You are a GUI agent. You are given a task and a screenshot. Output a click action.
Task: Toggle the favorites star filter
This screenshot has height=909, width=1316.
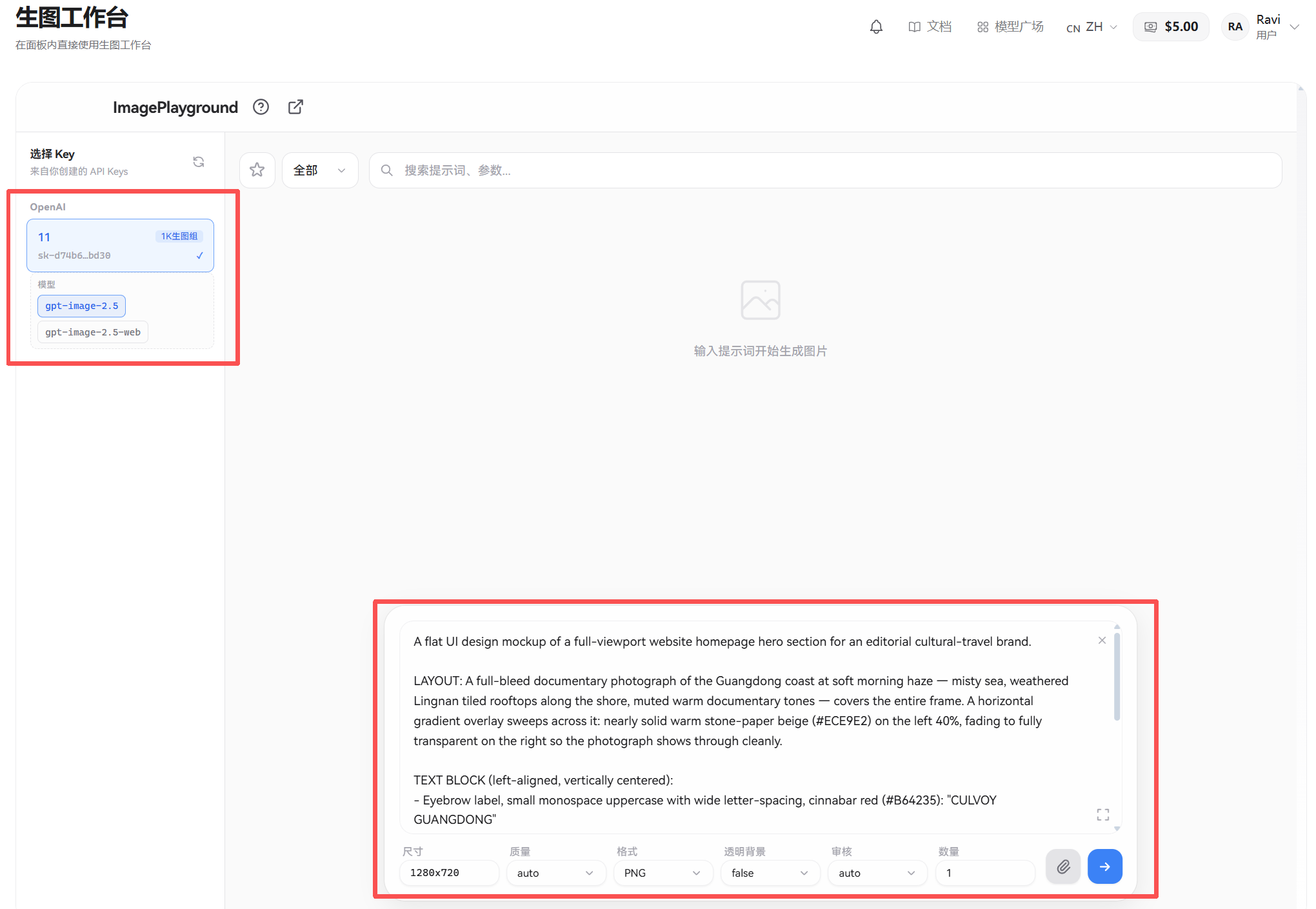point(257,170)
